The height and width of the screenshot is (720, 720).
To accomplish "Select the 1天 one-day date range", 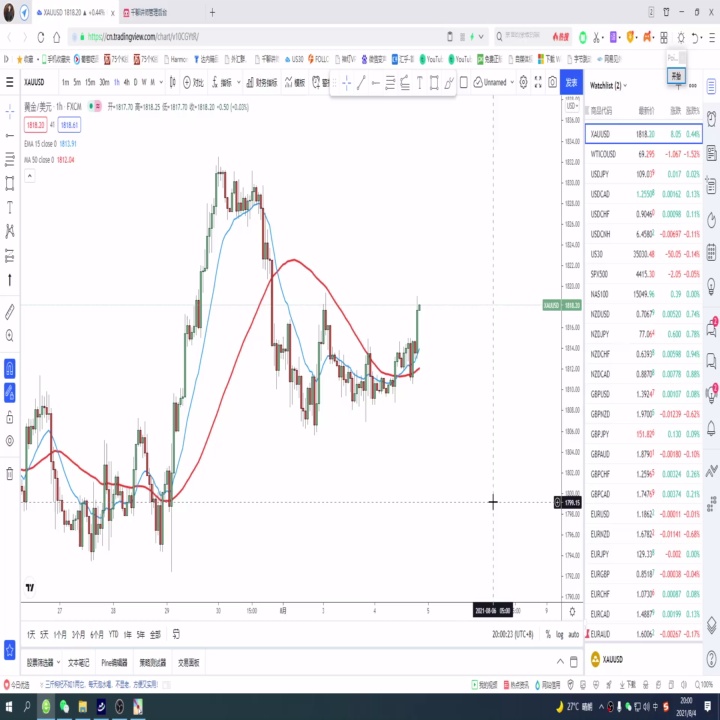I will [31, 634].
